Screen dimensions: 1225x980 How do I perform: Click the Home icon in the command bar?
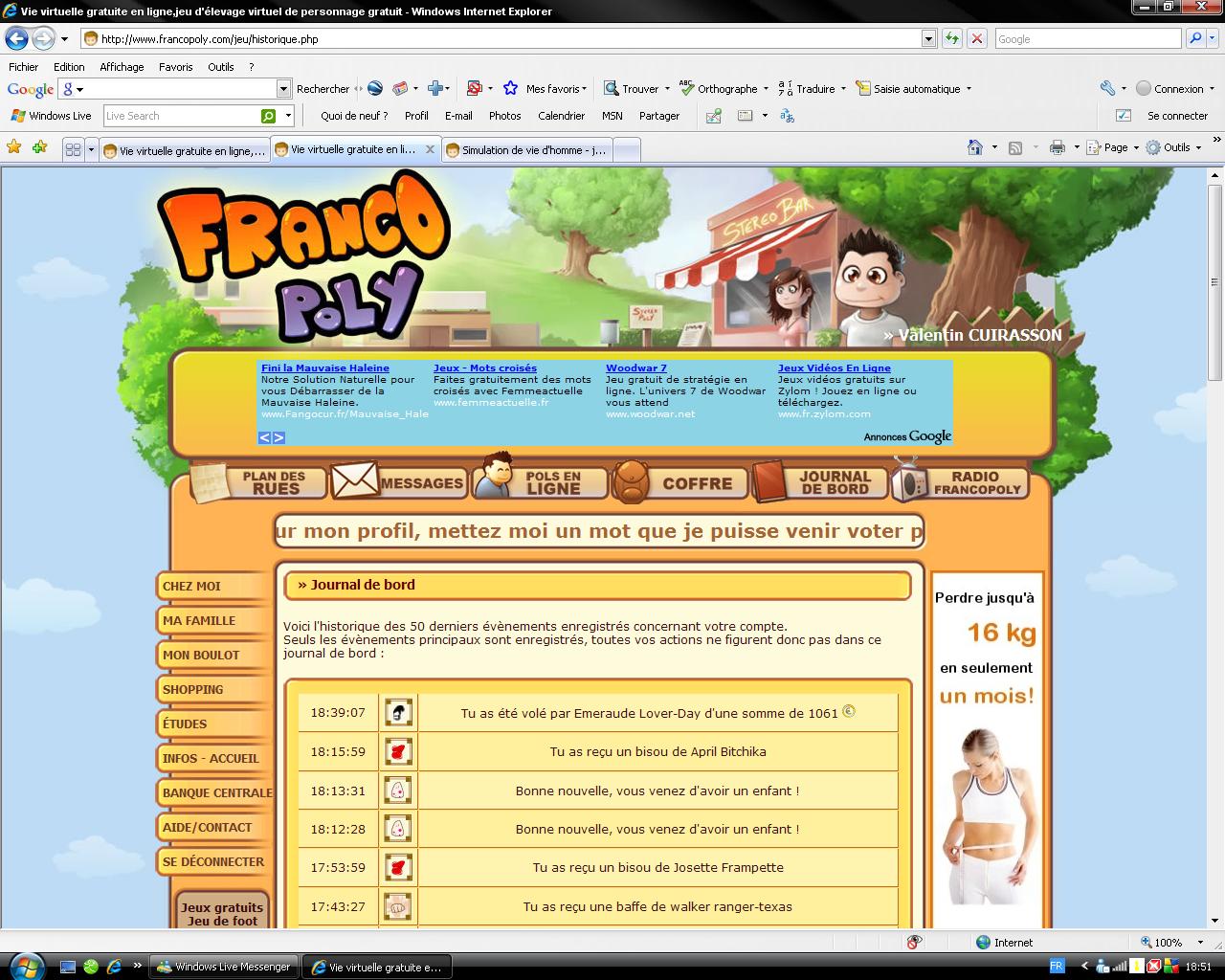pyautogui.click(x=974, y=147)
